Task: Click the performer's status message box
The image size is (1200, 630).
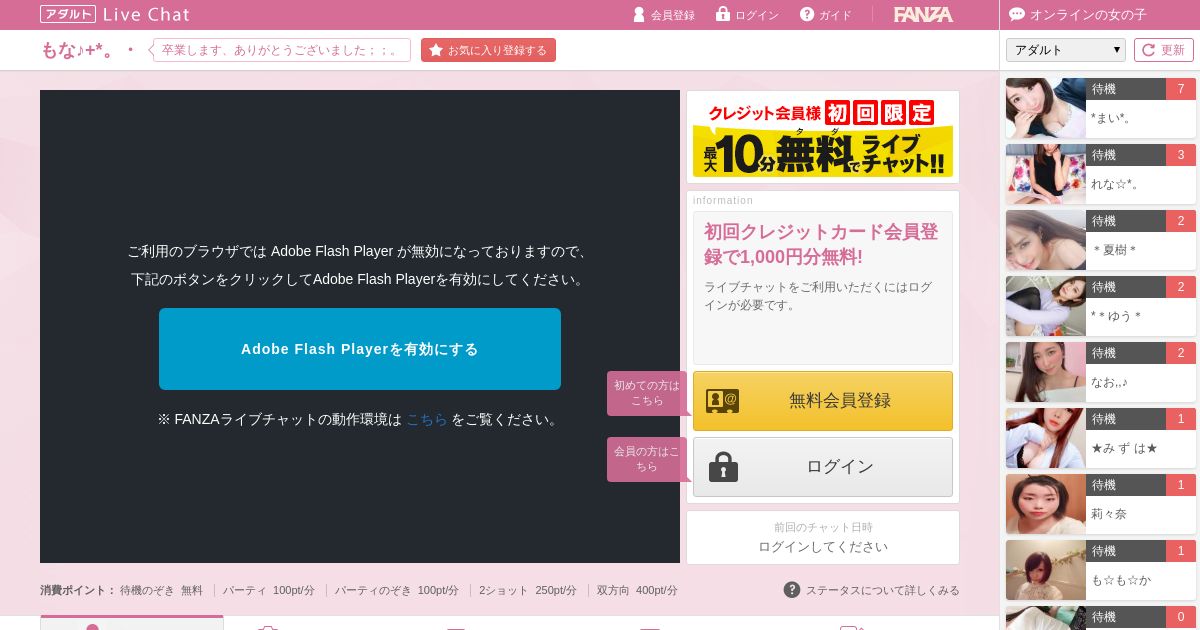Action: [x=281, y=50]
